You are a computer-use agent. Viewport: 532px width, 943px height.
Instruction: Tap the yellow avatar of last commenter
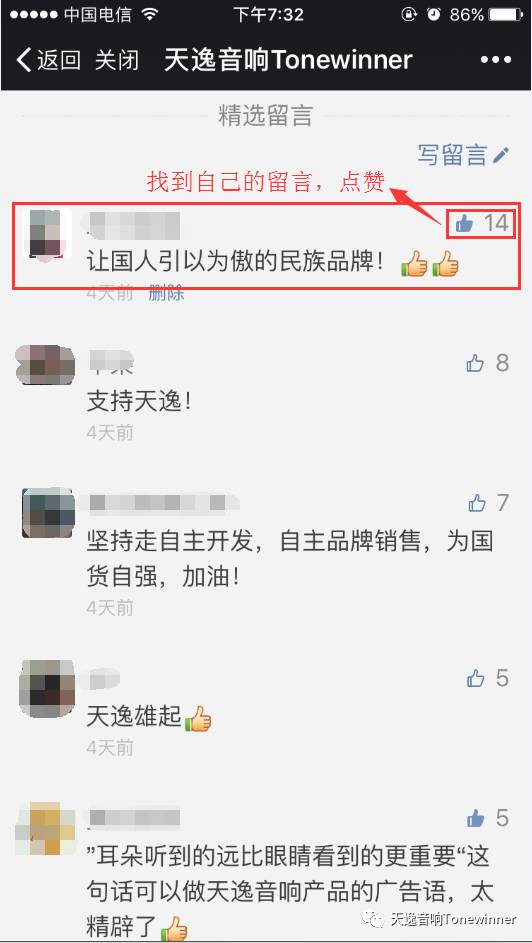coord(47,829)
